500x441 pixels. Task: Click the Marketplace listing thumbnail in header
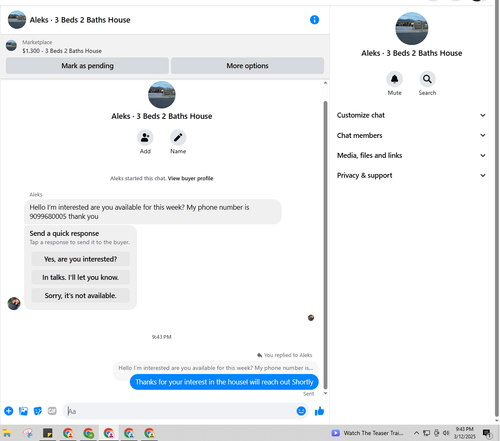click(x=11, y=46)
